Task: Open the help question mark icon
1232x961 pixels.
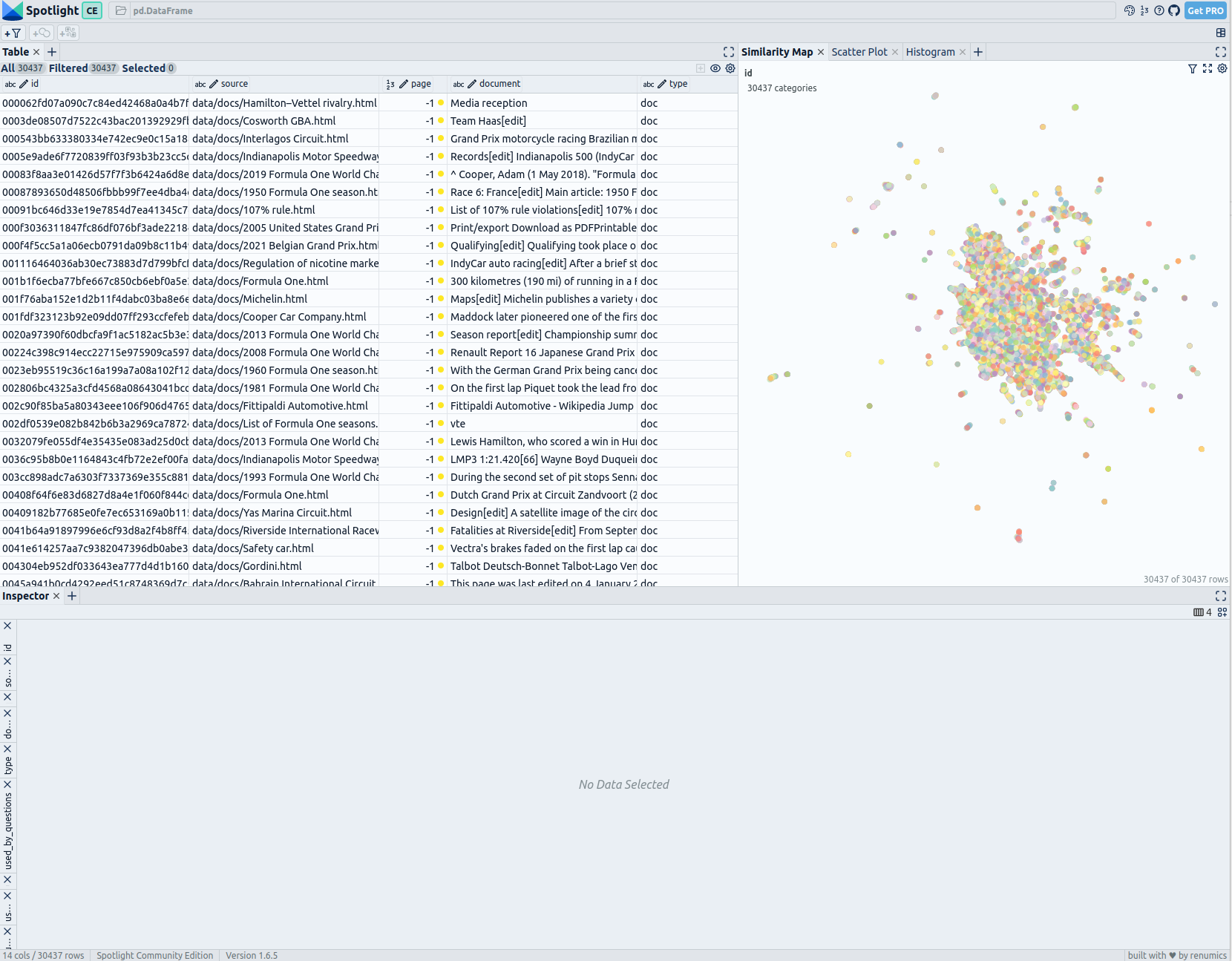Action: [x=1159, y=10]
